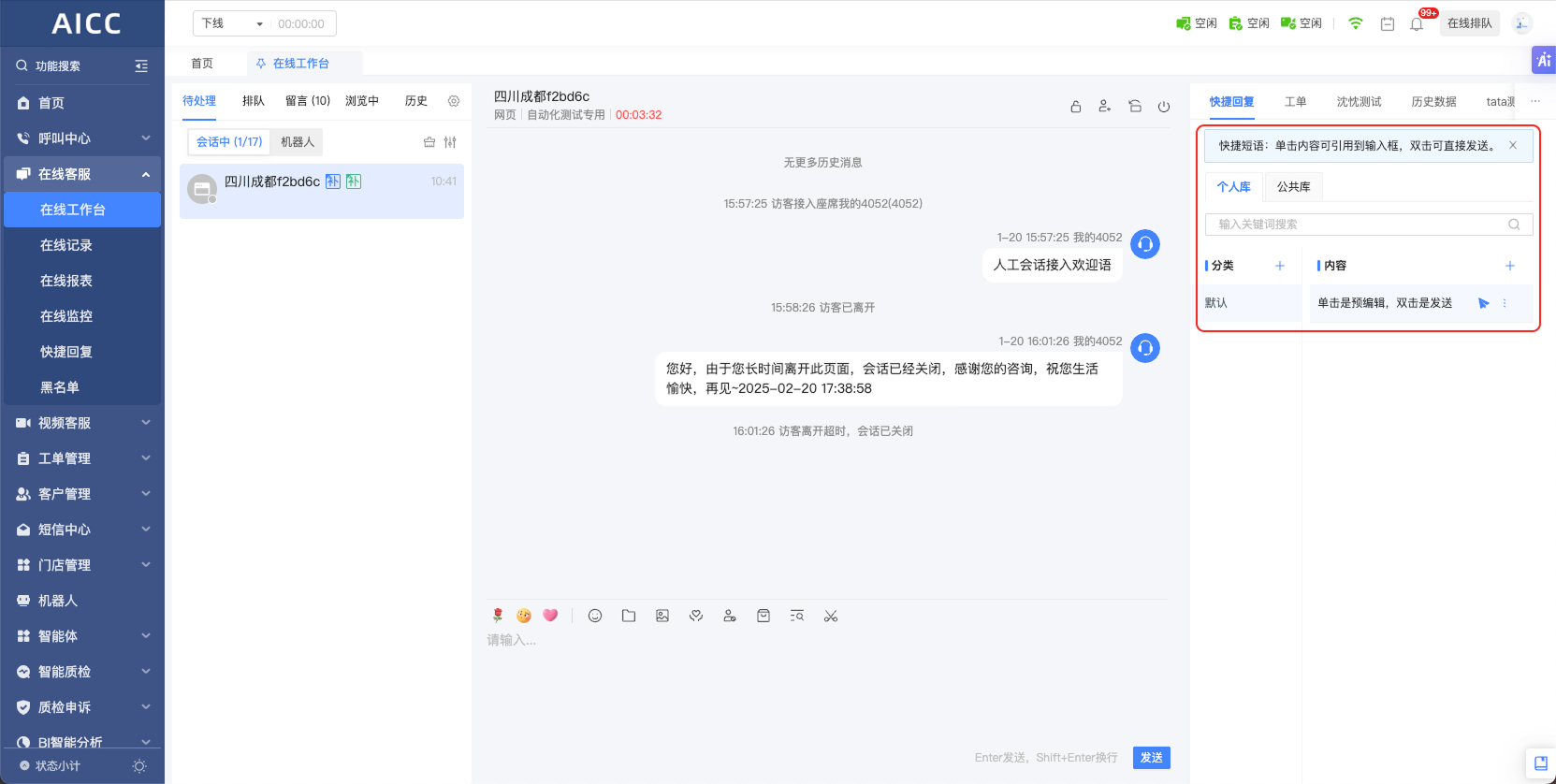1556x784 pixels.
Task: Click the image upload icon
Action: (662, 616)
